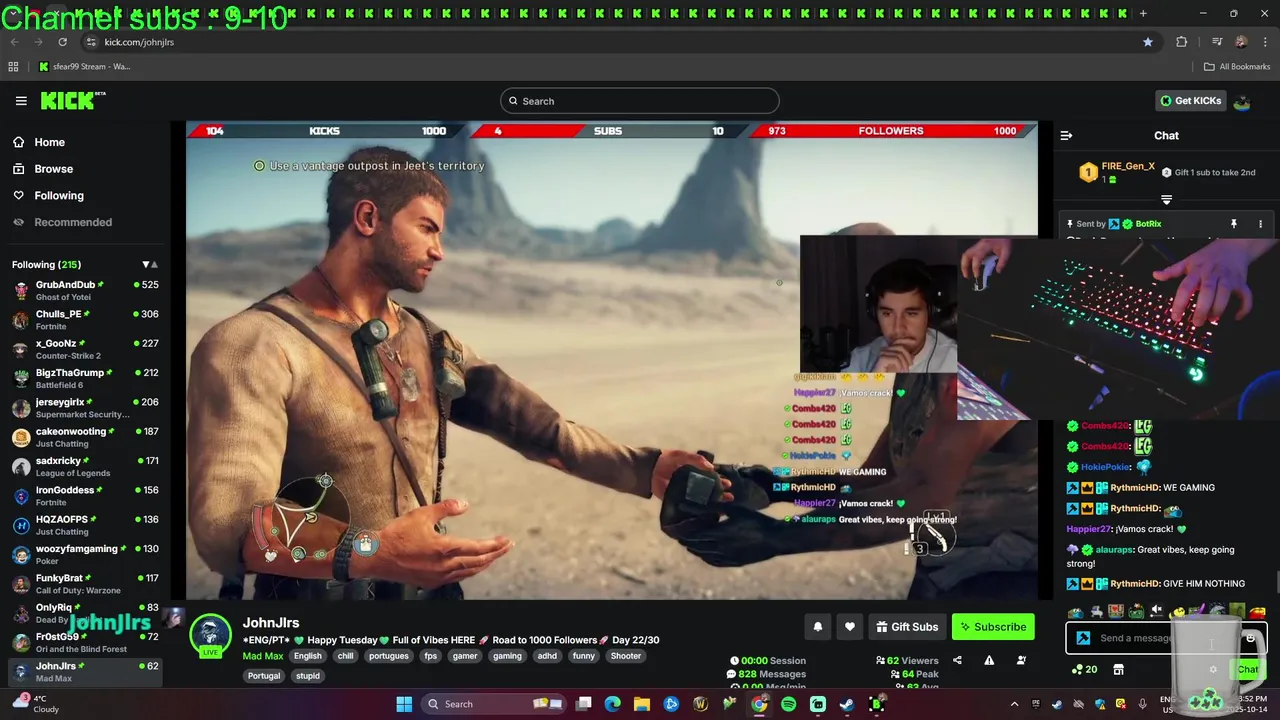Open ironGoddess channel in Following list
Viewport: 1280px width, 720px height.
click(x=85, y=495)
